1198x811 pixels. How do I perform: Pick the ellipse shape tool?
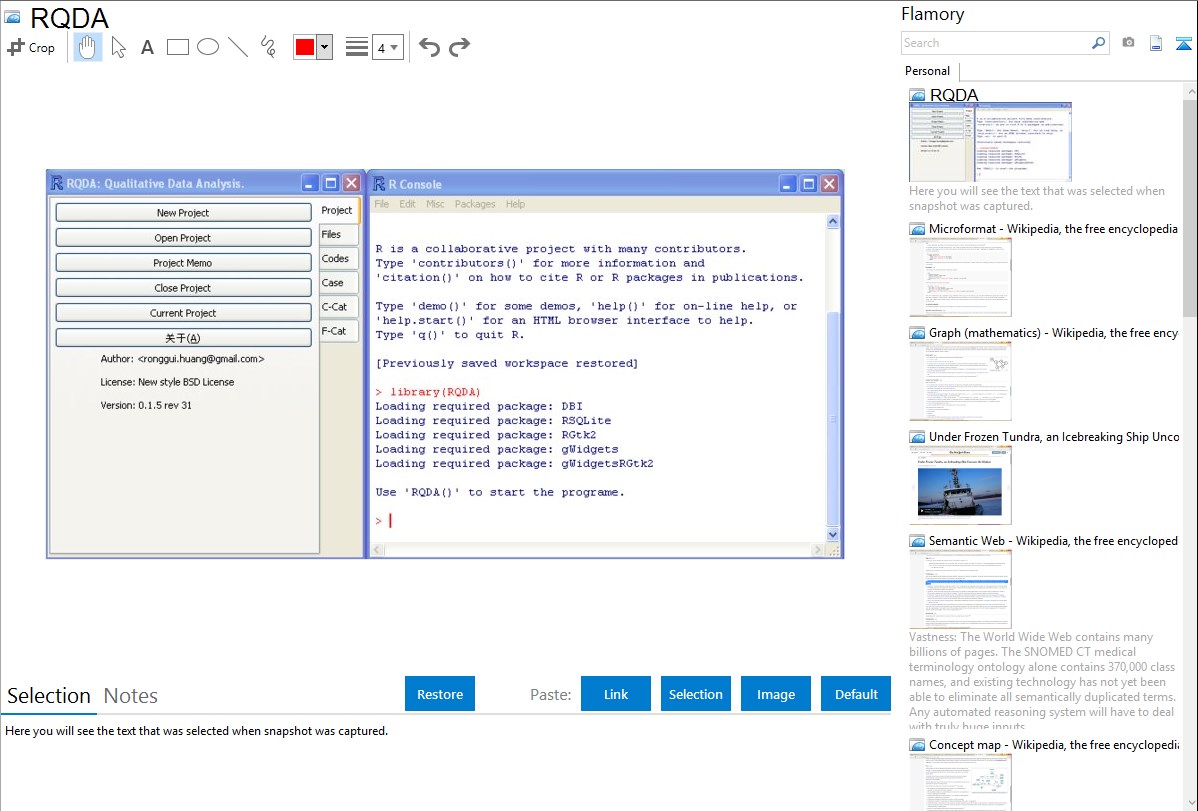[x=207, y=47]
